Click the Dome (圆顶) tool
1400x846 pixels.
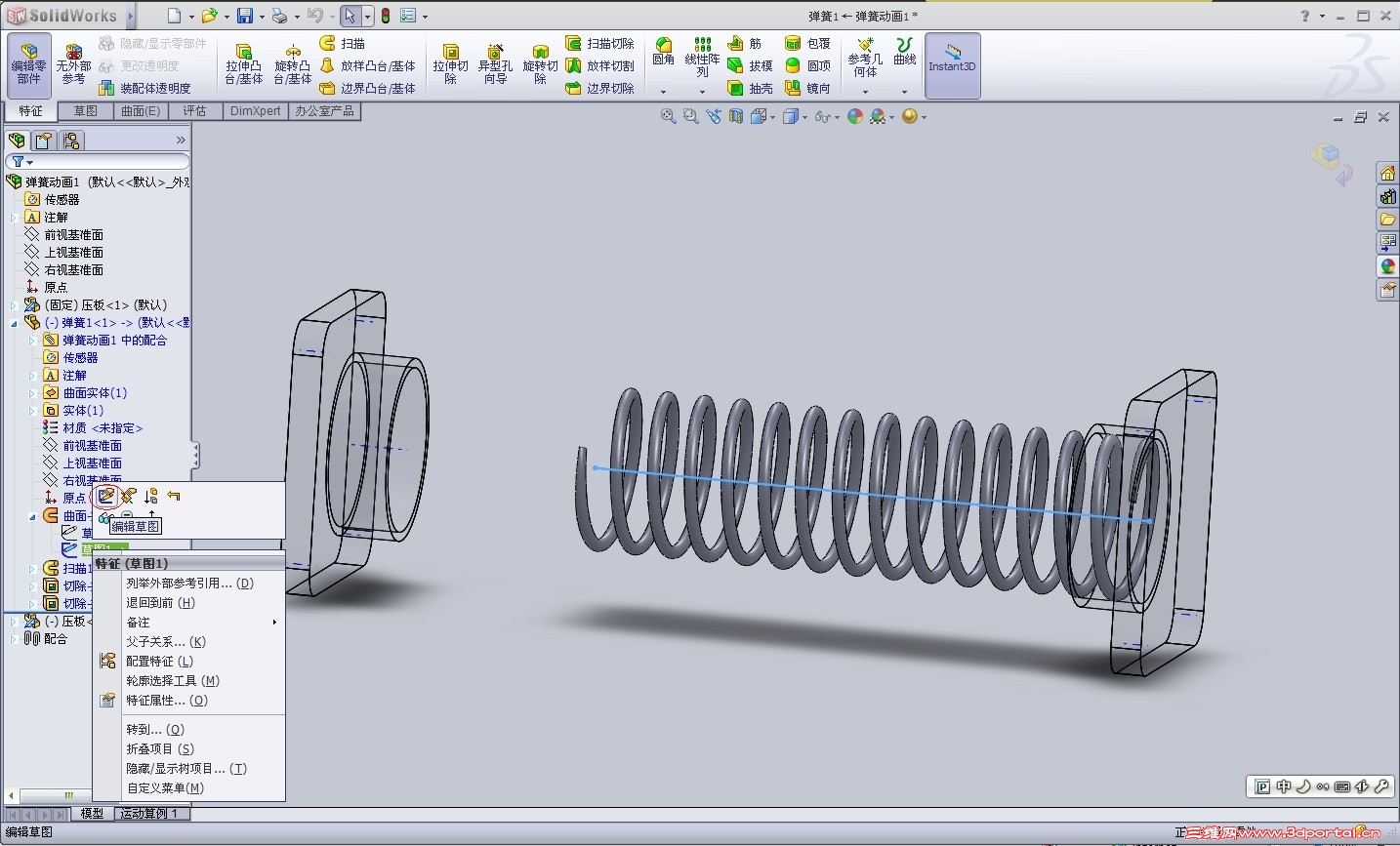point(807,66)
